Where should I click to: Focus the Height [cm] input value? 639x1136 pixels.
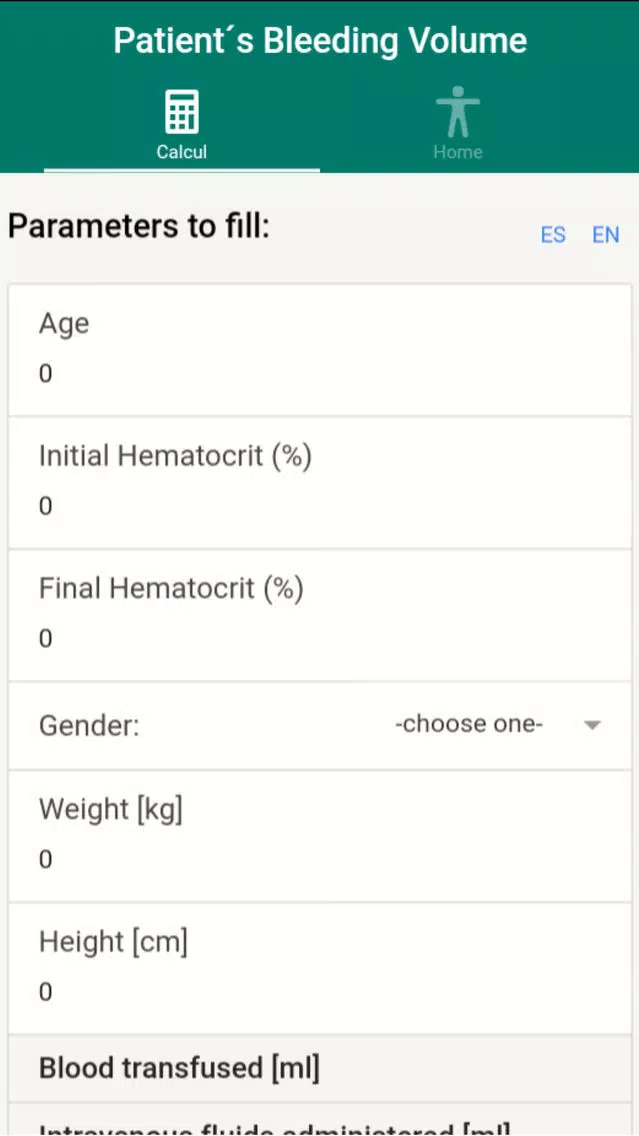320,993
